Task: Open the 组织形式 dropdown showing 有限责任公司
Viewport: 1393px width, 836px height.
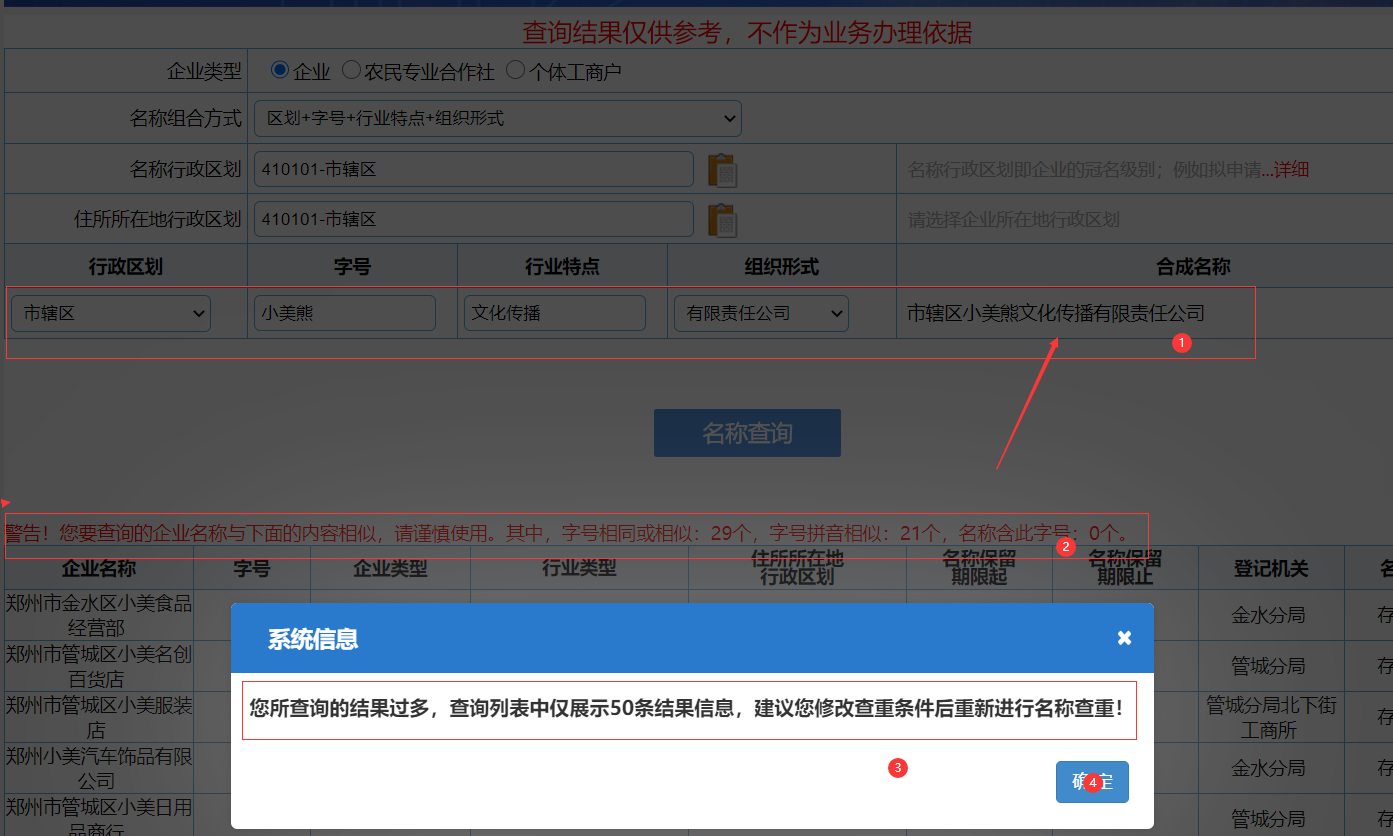Action: coord(761,313)
